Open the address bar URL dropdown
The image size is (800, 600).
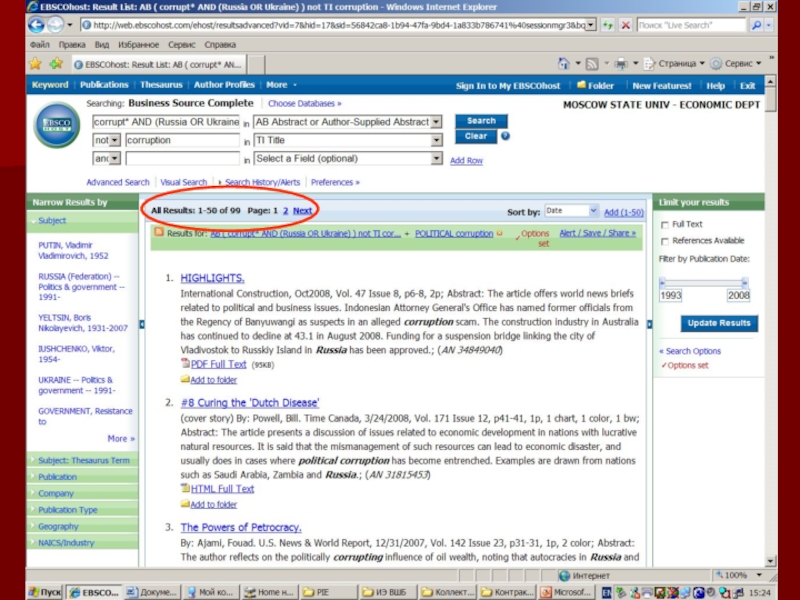(591, 25)
